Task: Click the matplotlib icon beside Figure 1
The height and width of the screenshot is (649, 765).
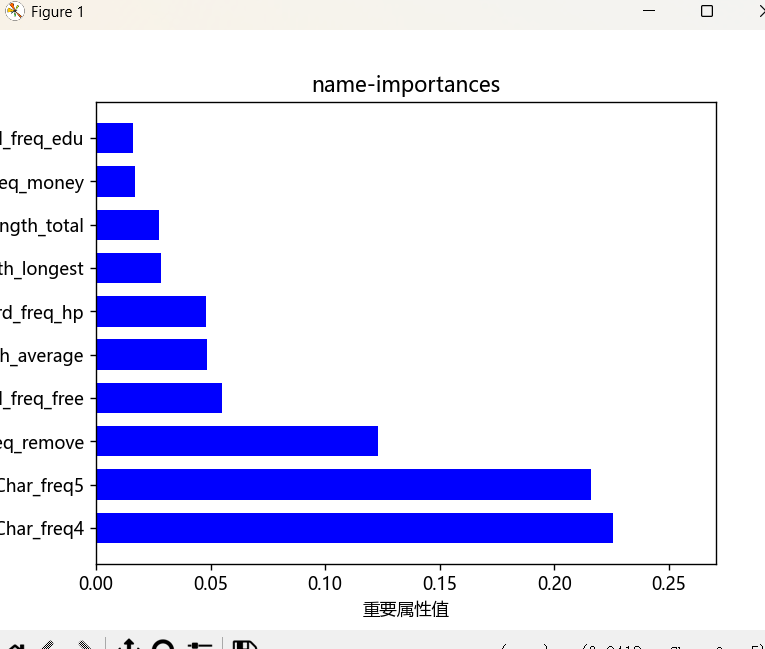Action: click(x=15, y=11)
